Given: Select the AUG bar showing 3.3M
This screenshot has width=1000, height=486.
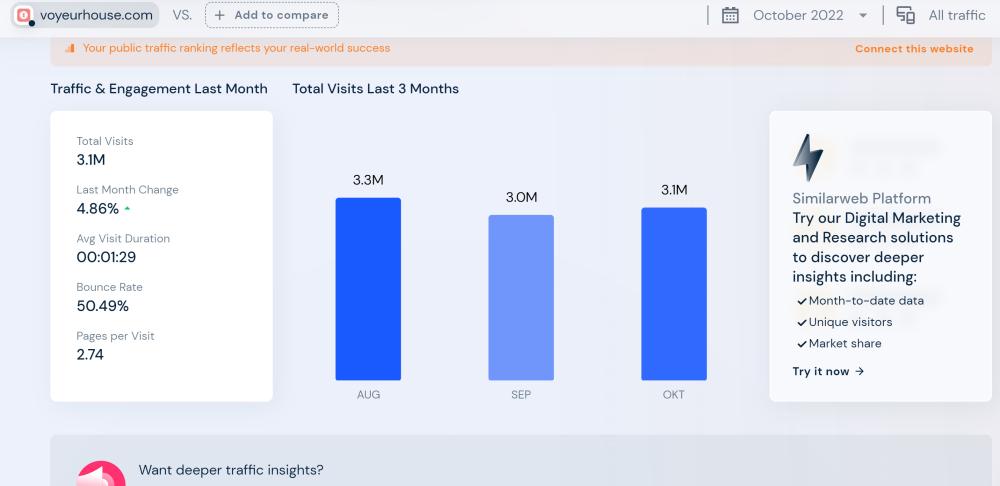Looking at the screenshot, I should pos(368,288).
